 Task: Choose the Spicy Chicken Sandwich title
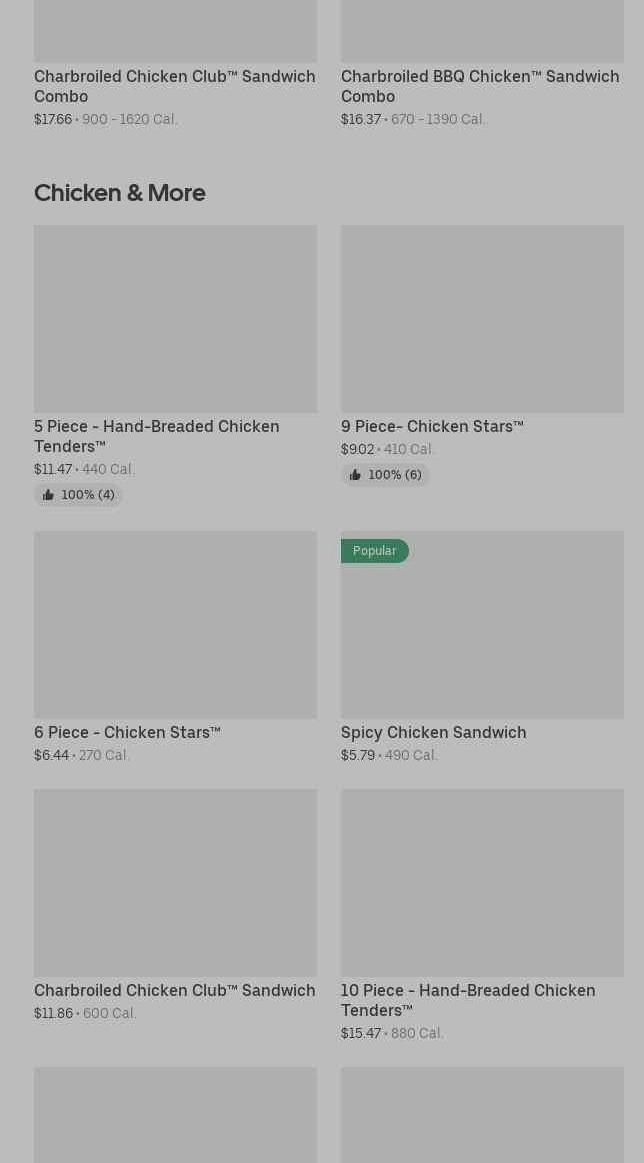click(434, 732)
